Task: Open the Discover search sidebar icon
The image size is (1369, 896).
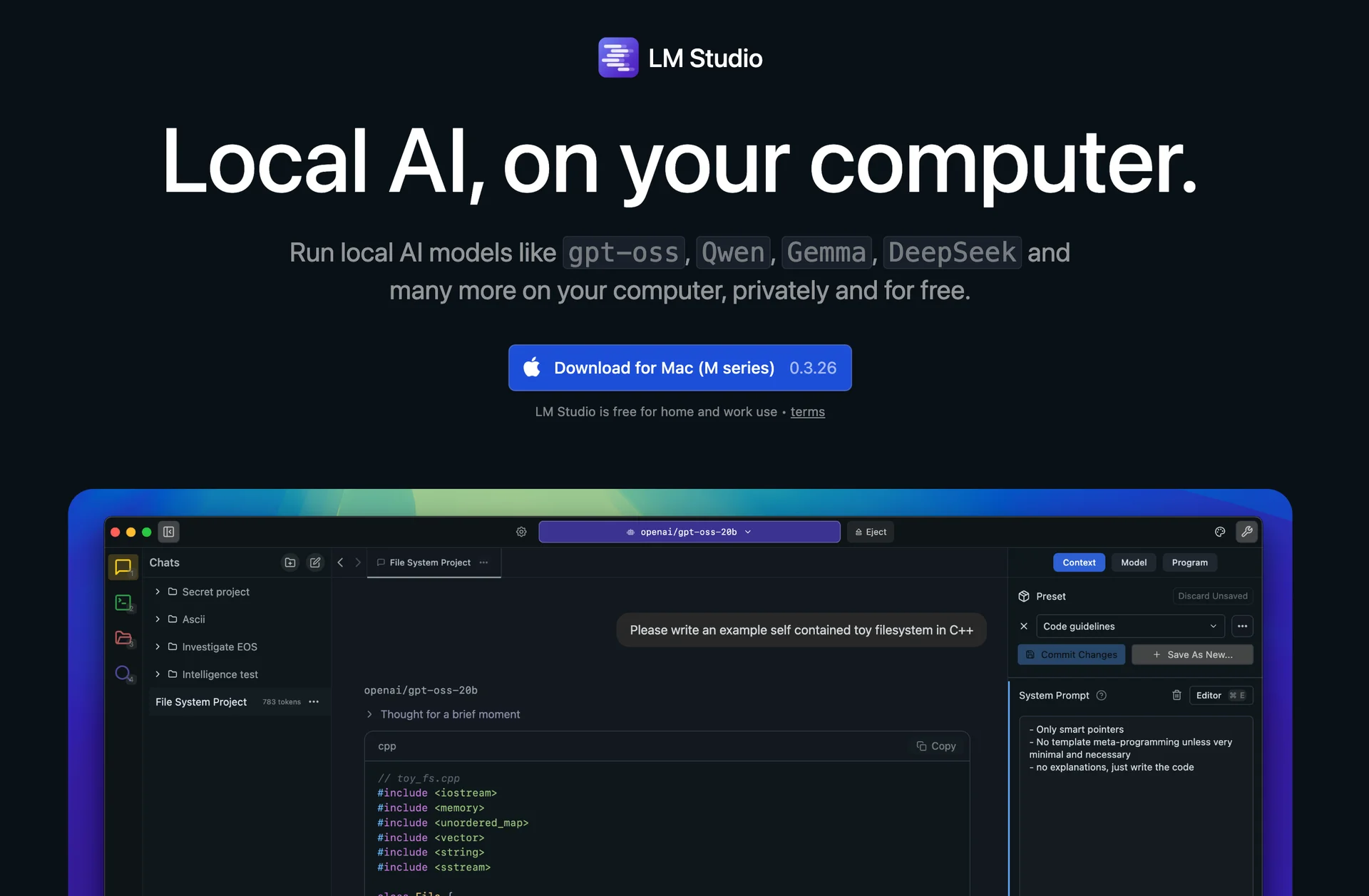Action: click(123, 673)
